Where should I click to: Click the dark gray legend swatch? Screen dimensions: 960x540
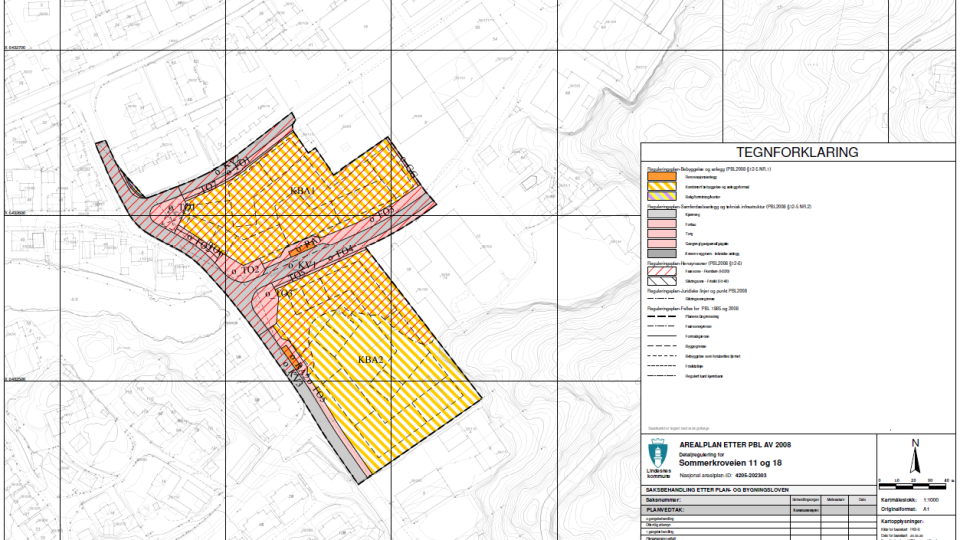tap(663, 255)
